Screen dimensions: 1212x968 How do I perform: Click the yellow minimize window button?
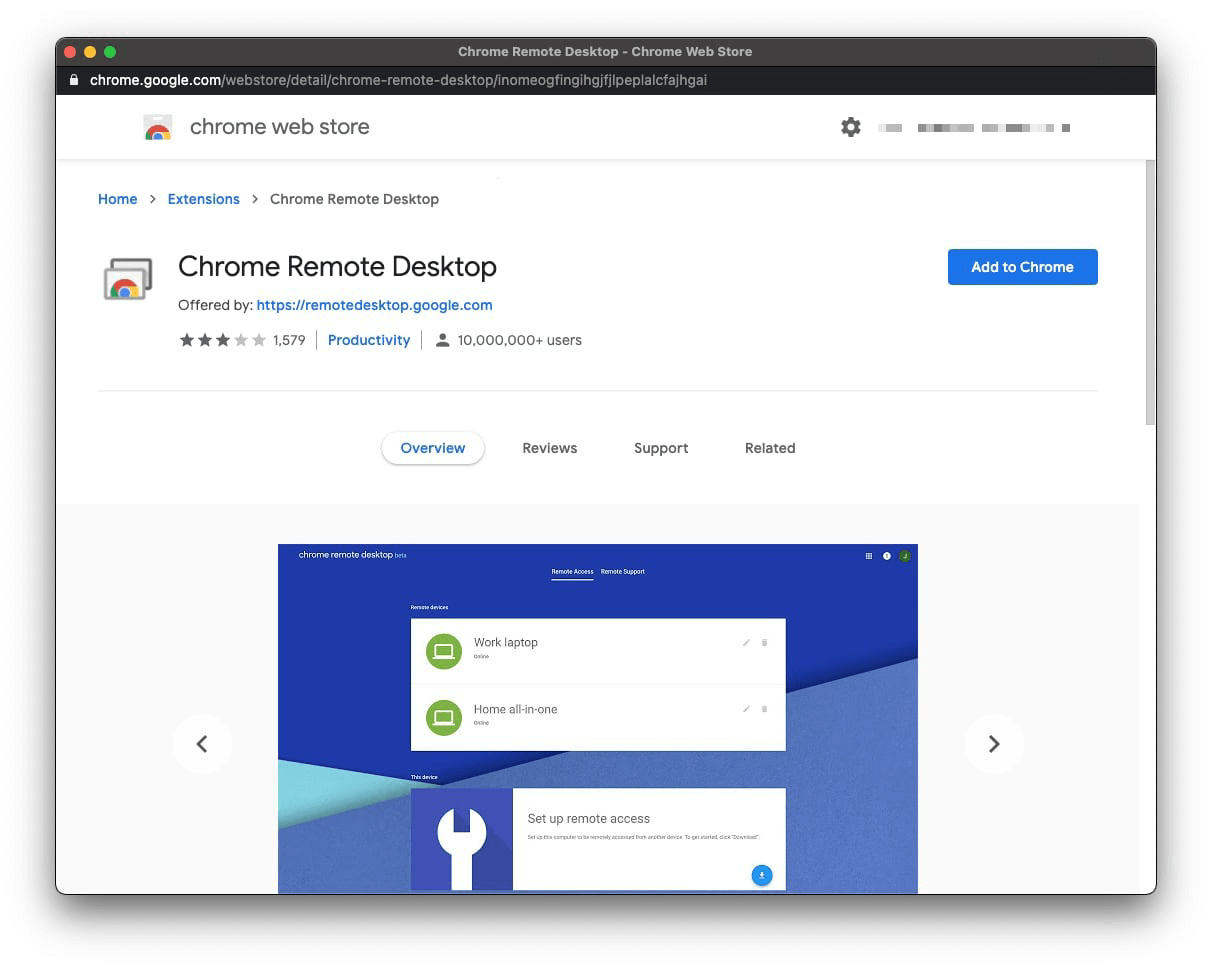pos(90,52)
